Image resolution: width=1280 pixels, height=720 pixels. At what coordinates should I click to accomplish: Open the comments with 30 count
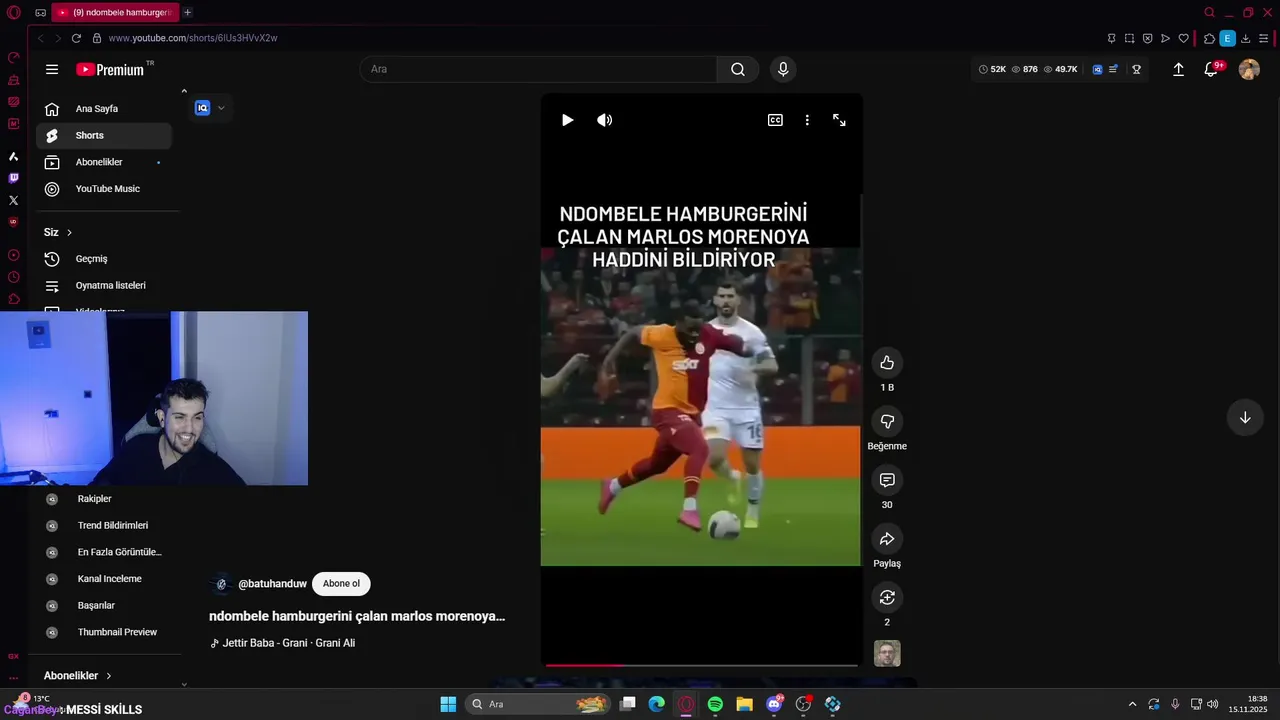pyautogui.click(x=887, y=480)
